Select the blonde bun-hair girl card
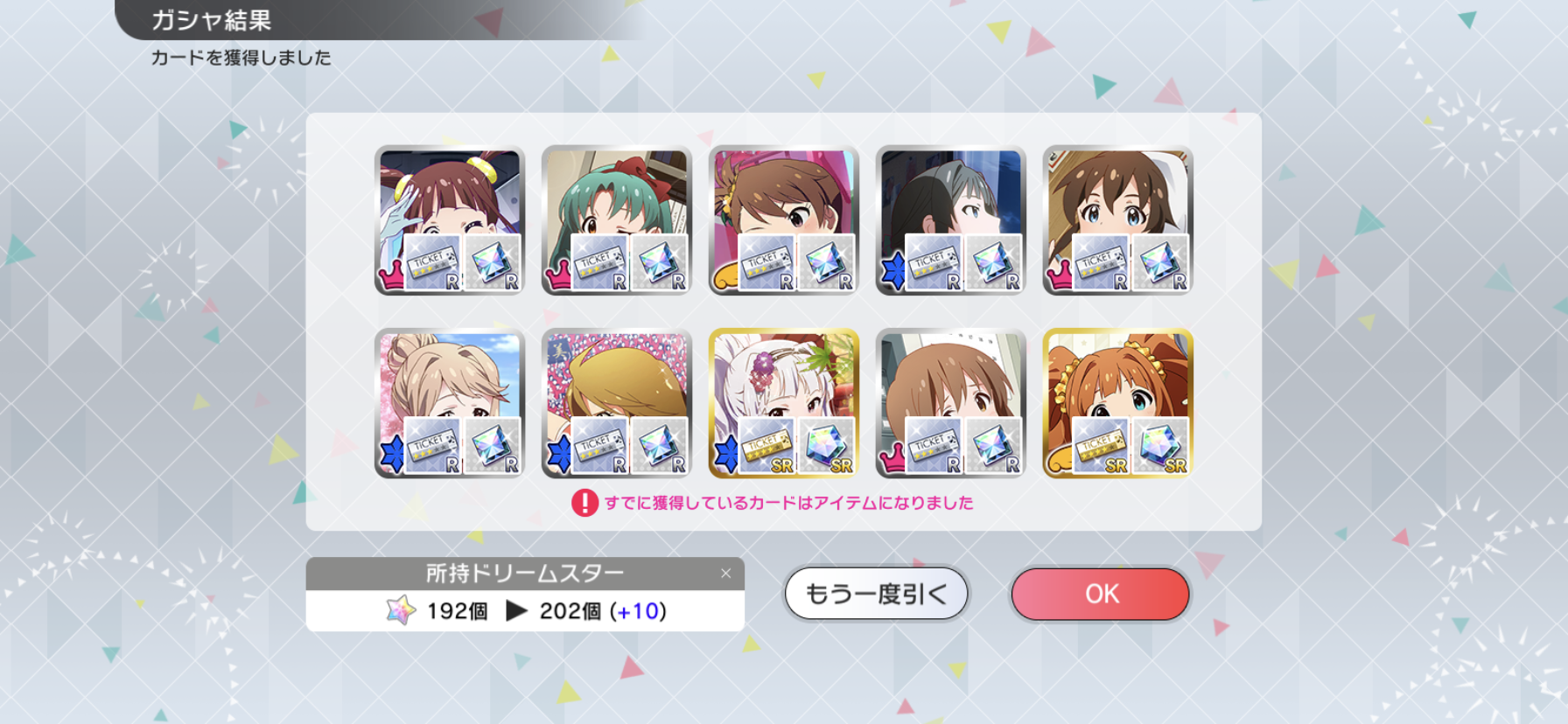 point(450,404)
